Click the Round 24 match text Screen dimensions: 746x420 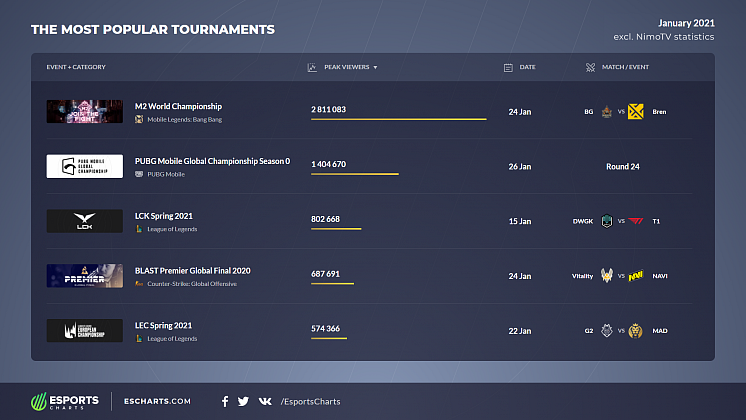coord(623,166)
